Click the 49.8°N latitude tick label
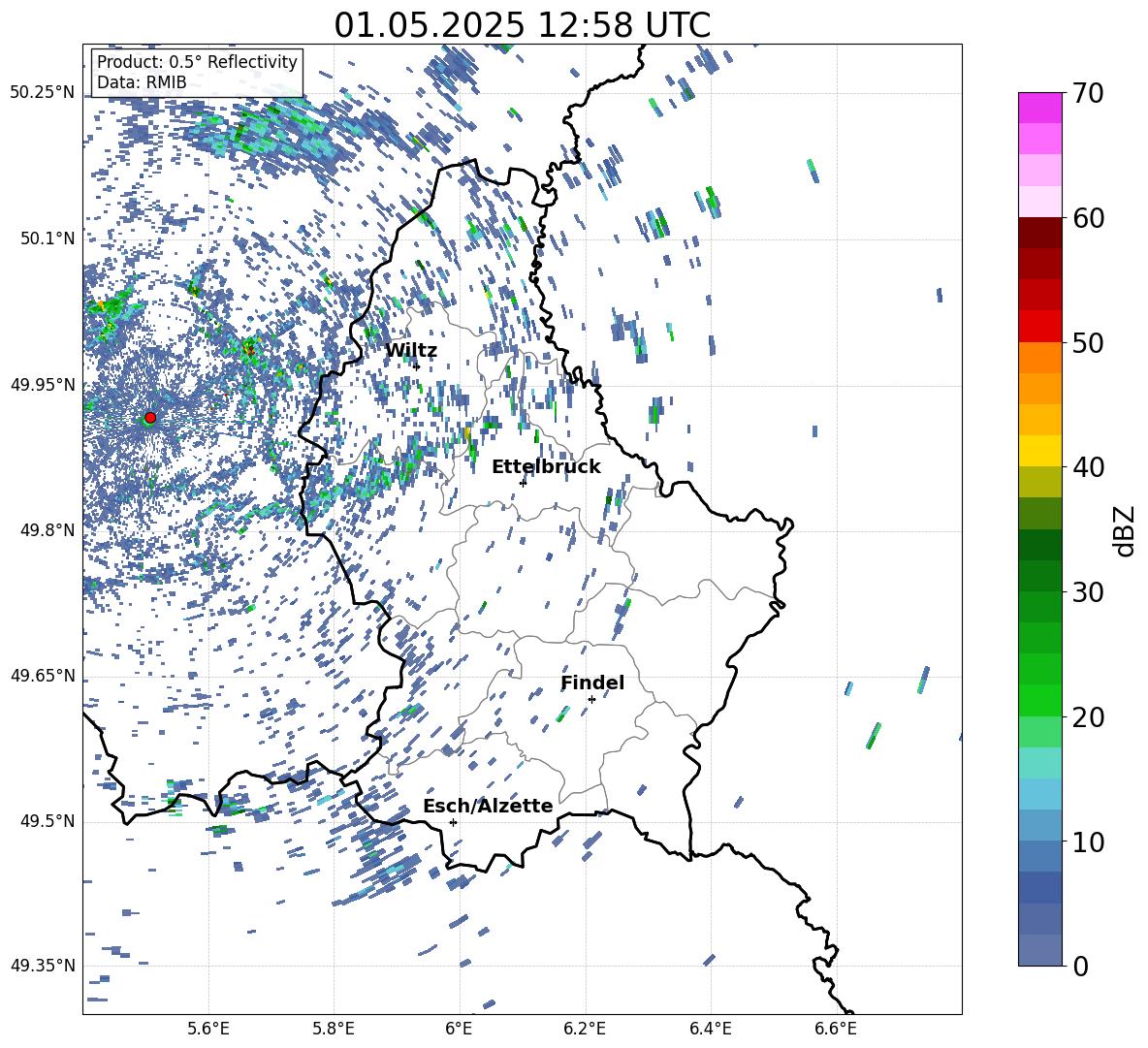 47,530
